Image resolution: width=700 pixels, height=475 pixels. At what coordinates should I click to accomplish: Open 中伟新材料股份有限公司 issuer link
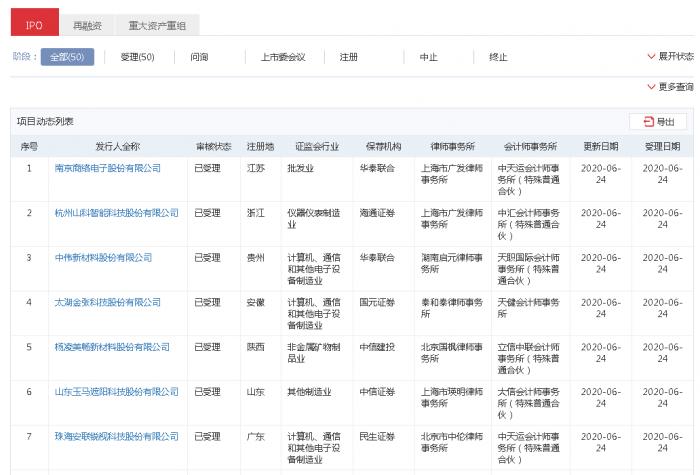103,257
